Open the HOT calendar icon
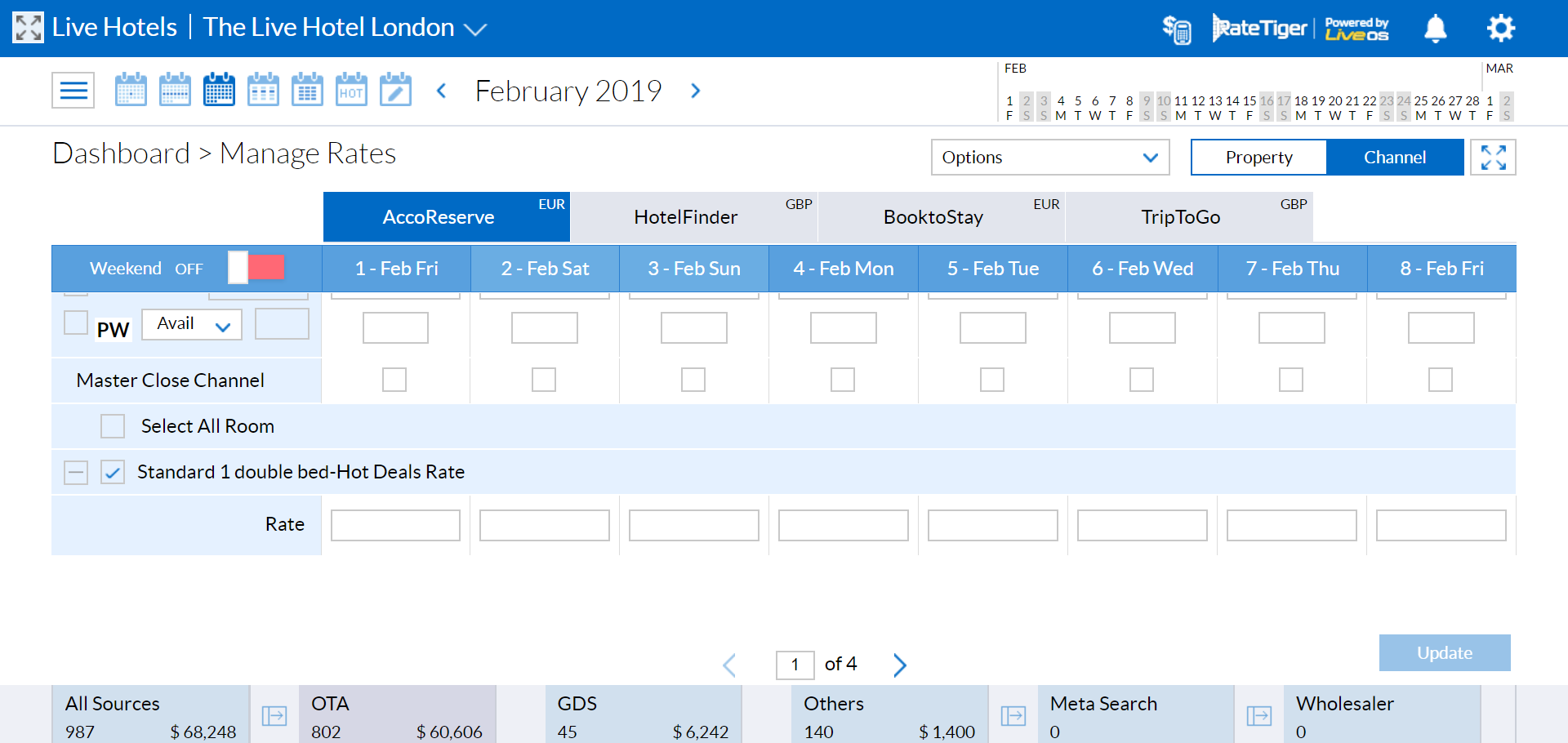Viewport: 1568px width, 743px height. pyautogui.click(x=351, y=89)
